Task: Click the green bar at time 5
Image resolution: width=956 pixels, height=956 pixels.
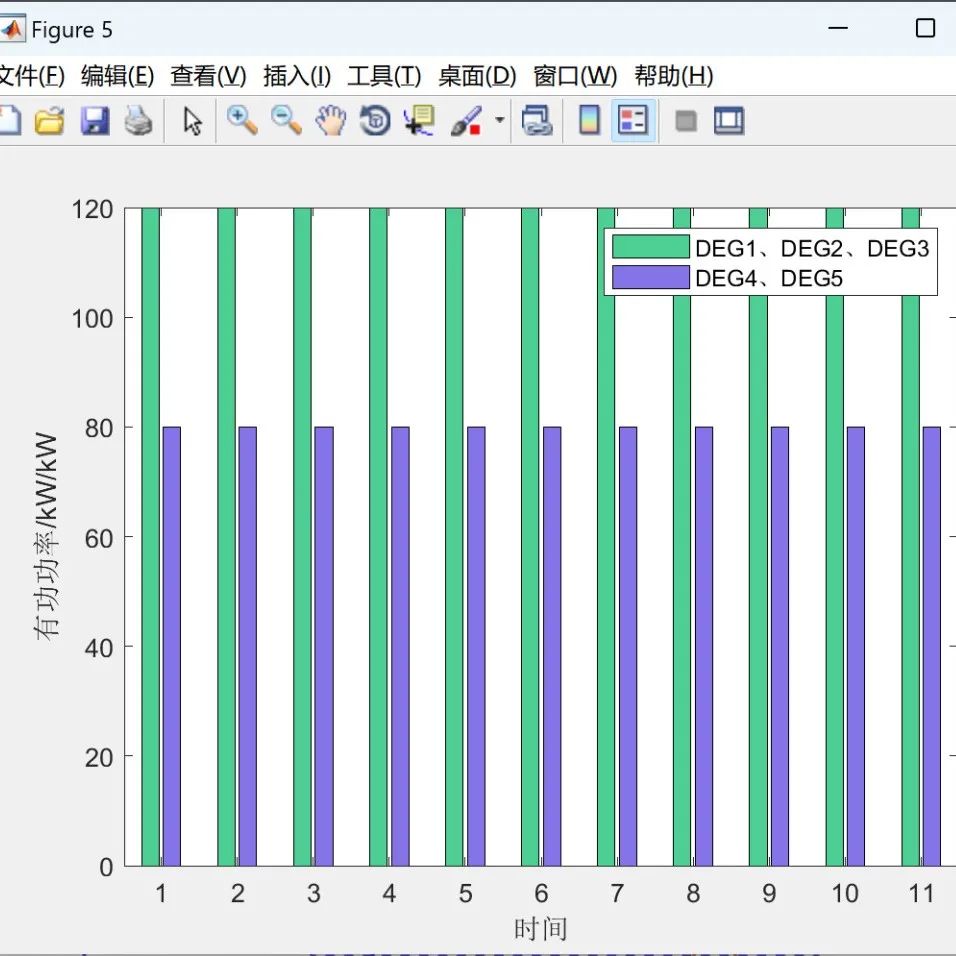Action: 454,537
